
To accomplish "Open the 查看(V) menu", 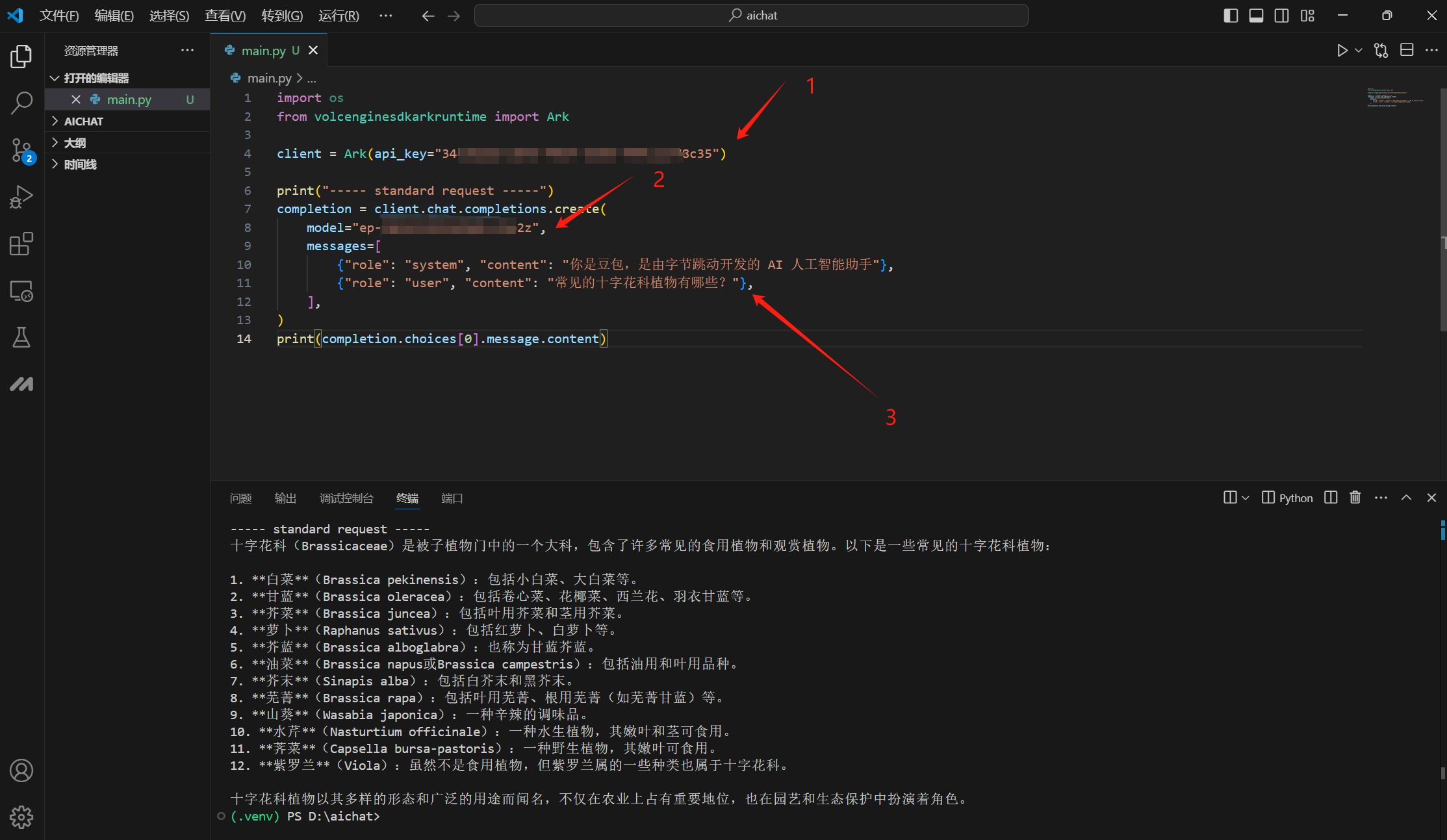I will [225, 16].
